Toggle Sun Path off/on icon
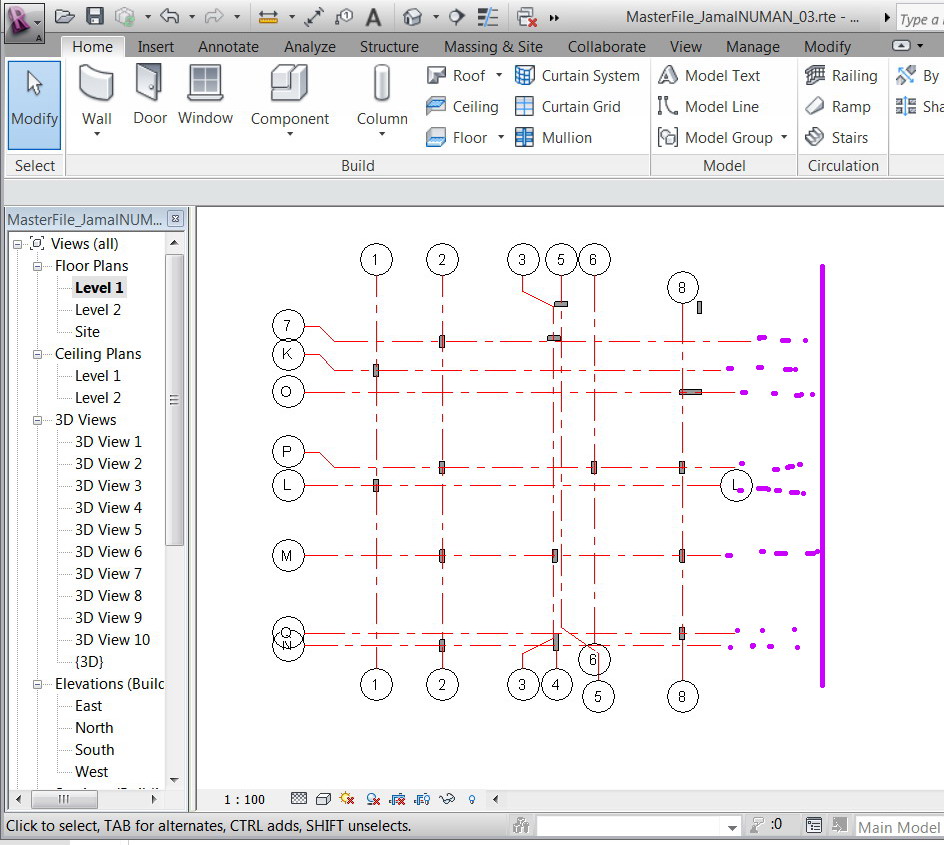 (347, 799)
